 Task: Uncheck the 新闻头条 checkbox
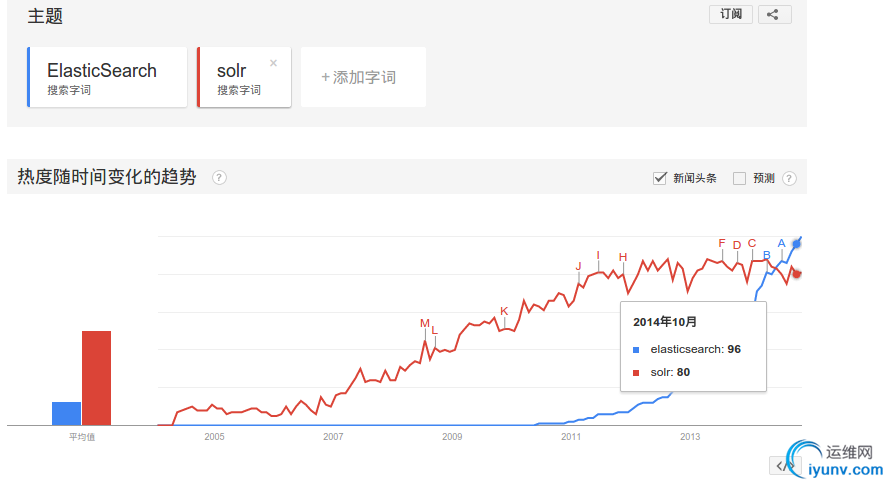point(659,178)
